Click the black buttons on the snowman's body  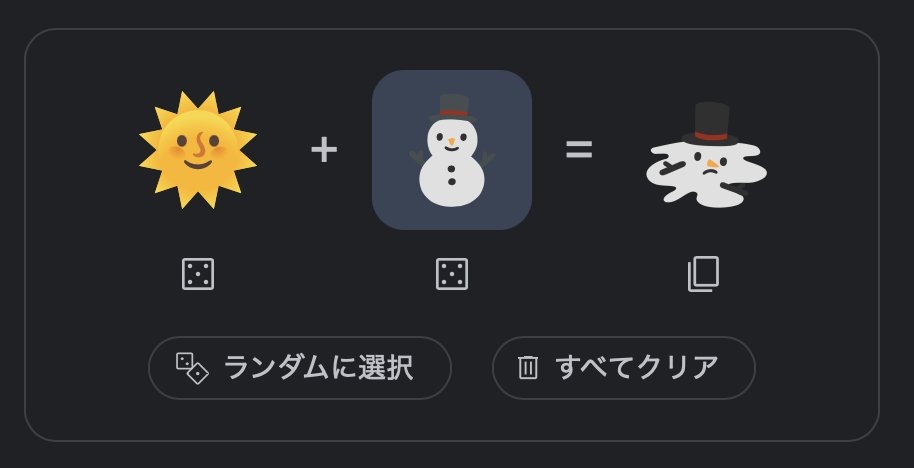[x=452, y=175]
